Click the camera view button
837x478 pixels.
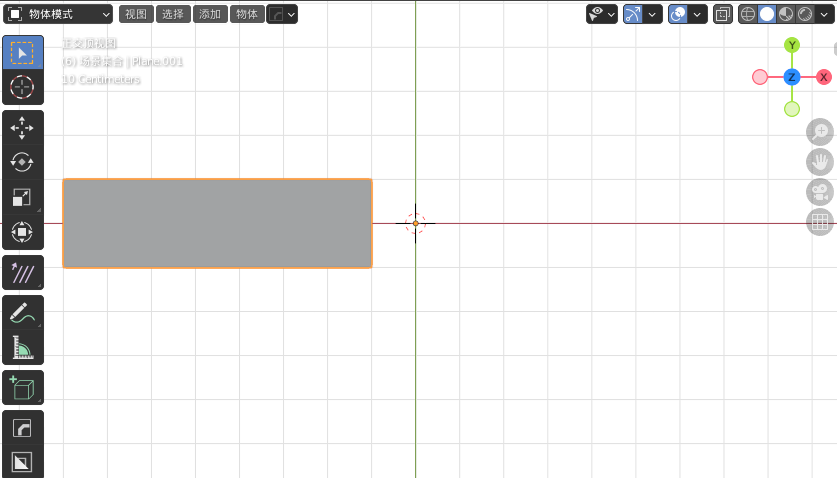(820, 192)
